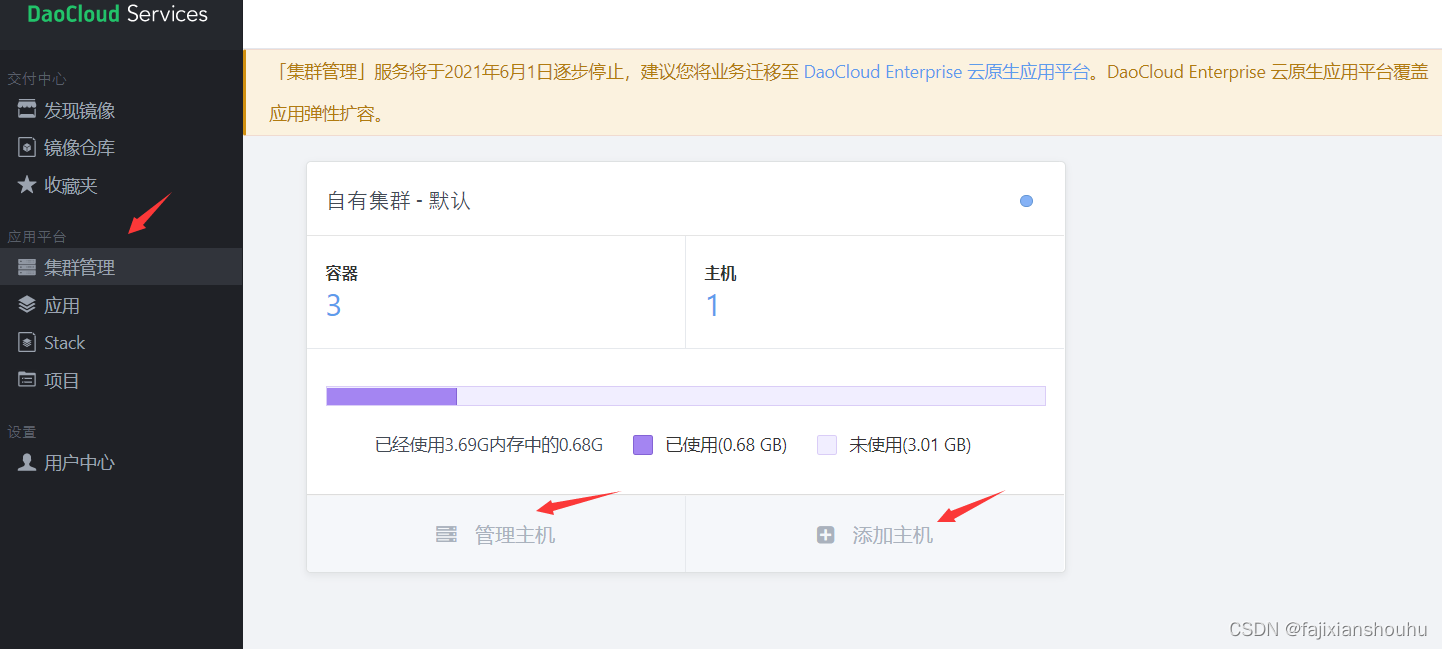1442x649 pixels.
Task: Click the 设置 section heading
Action: point(22,432)
